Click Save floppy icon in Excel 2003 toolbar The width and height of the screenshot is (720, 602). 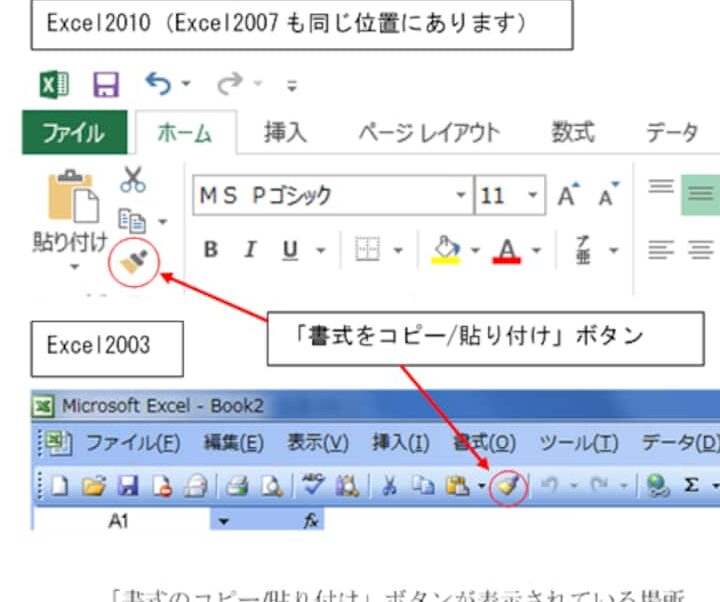(128, 486)
